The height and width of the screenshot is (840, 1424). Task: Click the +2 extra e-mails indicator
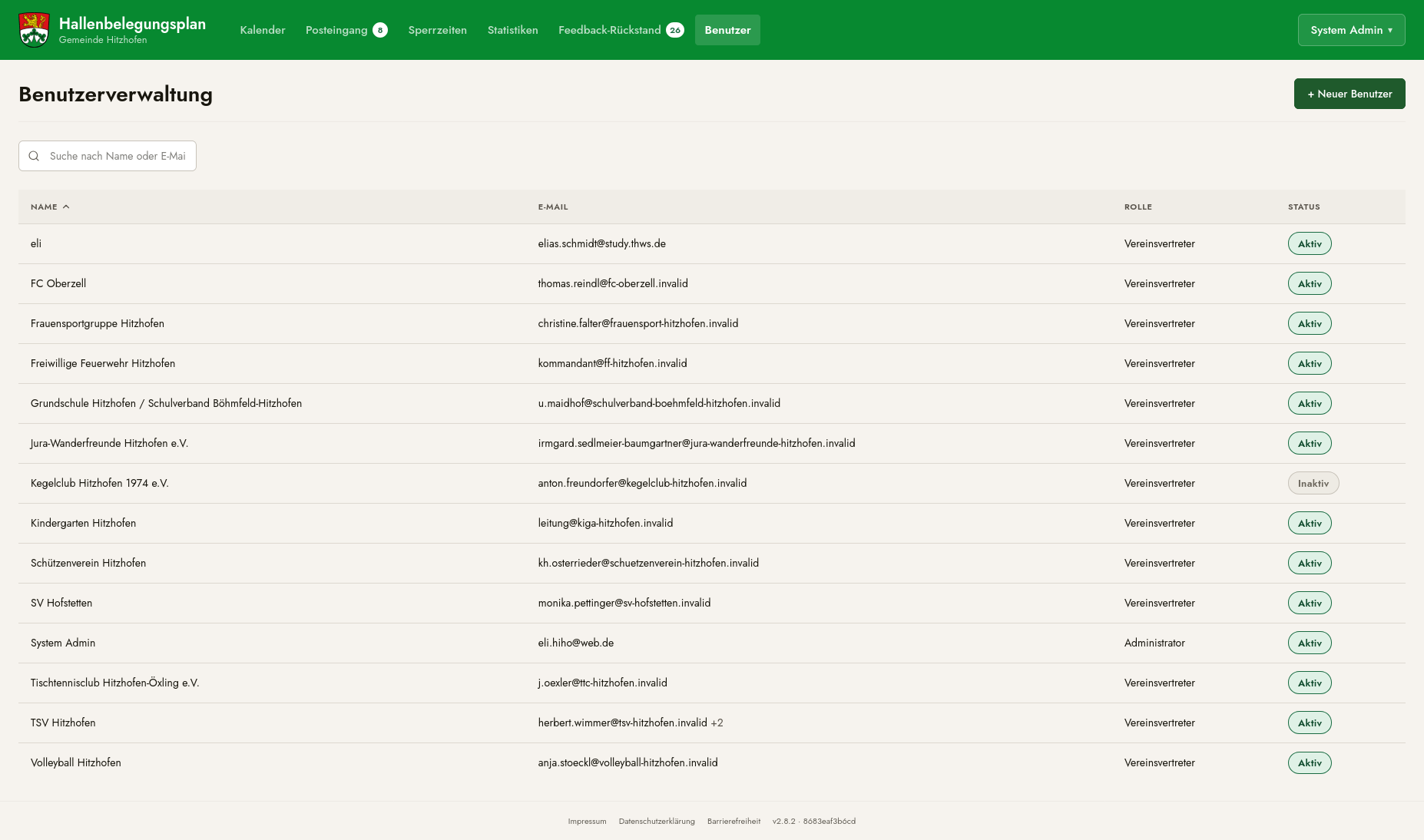pyautogui.click(x=717, y=723)
